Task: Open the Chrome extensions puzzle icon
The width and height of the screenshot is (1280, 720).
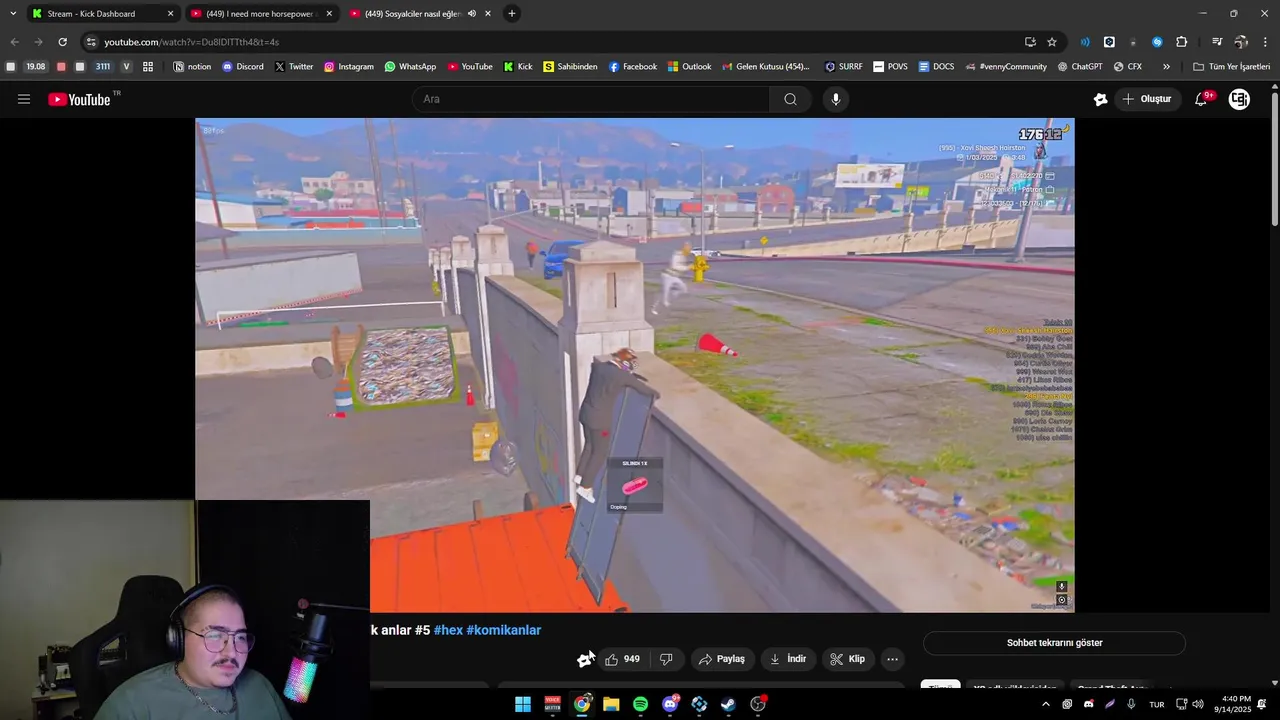Action: (1181, 42)
